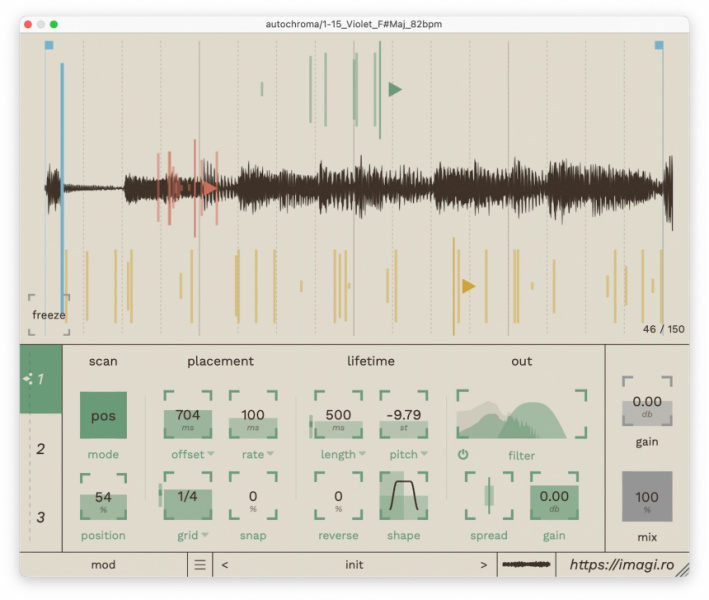Toggle the freeze control

pyautogui.click(x=49, y=315)
